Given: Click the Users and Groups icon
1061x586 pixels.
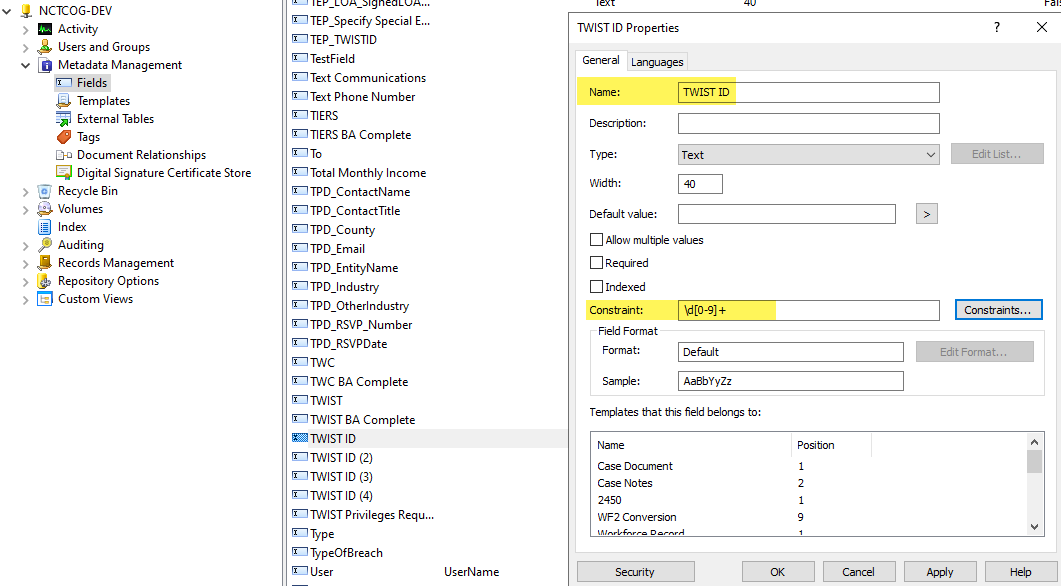Looking at the screenshot, I should coord(45,47).
